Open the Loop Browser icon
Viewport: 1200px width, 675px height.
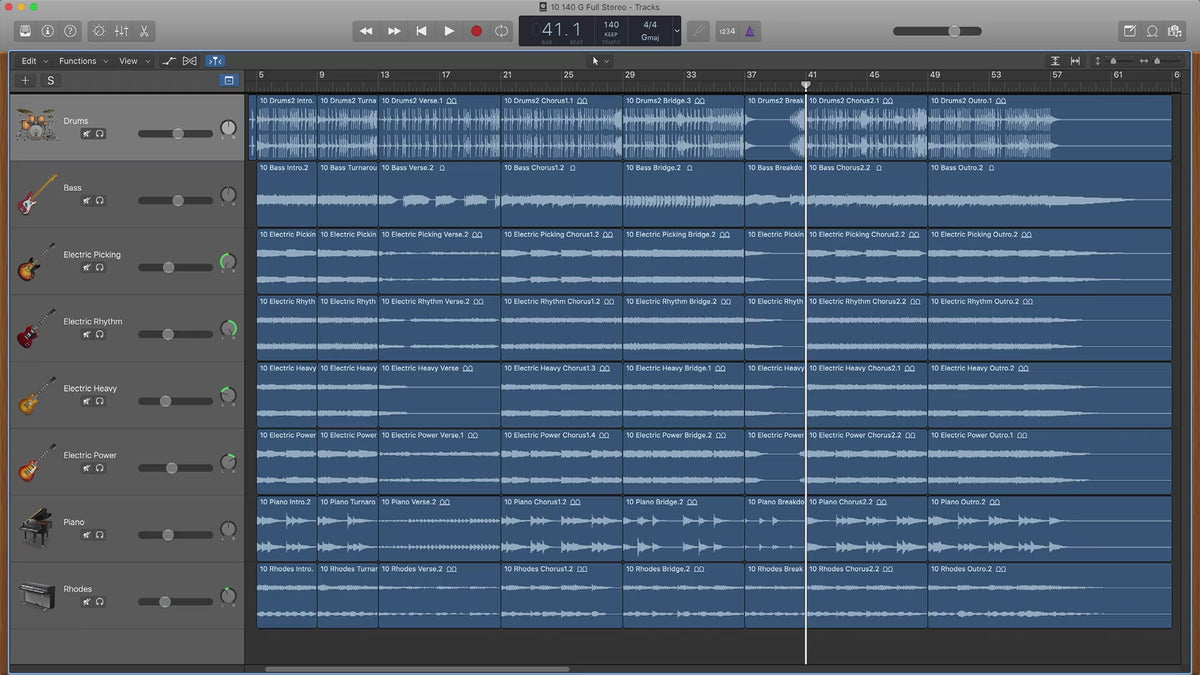tap(1152, 31)
